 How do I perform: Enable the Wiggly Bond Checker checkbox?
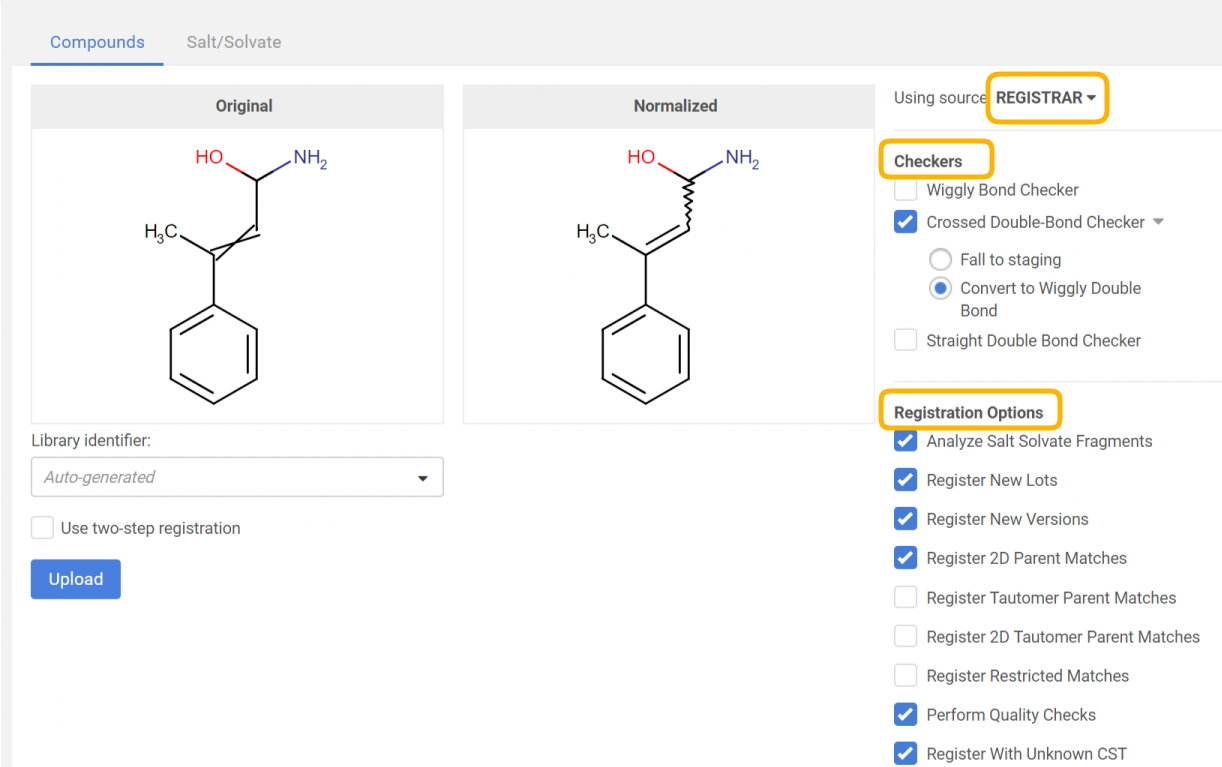(x=906, y=190)
